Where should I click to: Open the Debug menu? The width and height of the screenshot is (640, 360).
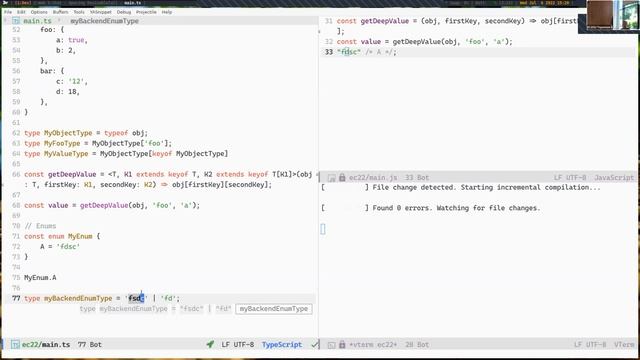(x=124, y=12)
